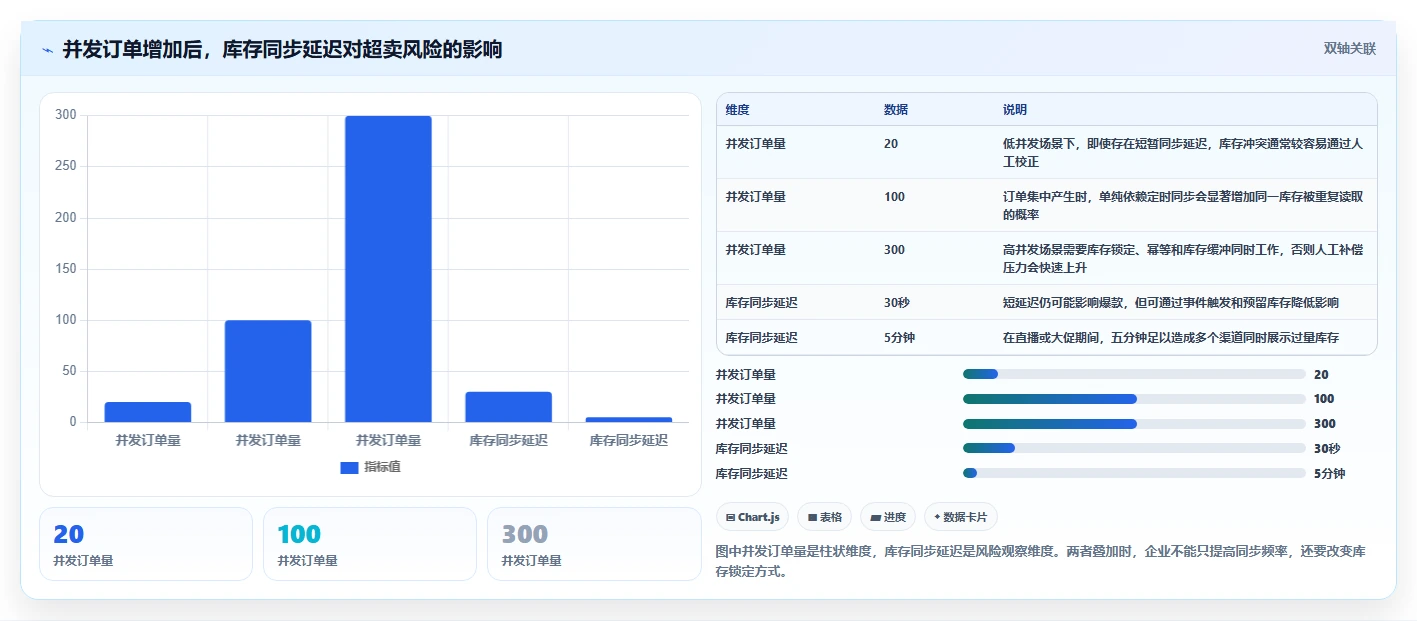
Task: Click the table description starting 短延迟仍可能影响爆款
Action: pyautogui.click(x=1171, y=302)
